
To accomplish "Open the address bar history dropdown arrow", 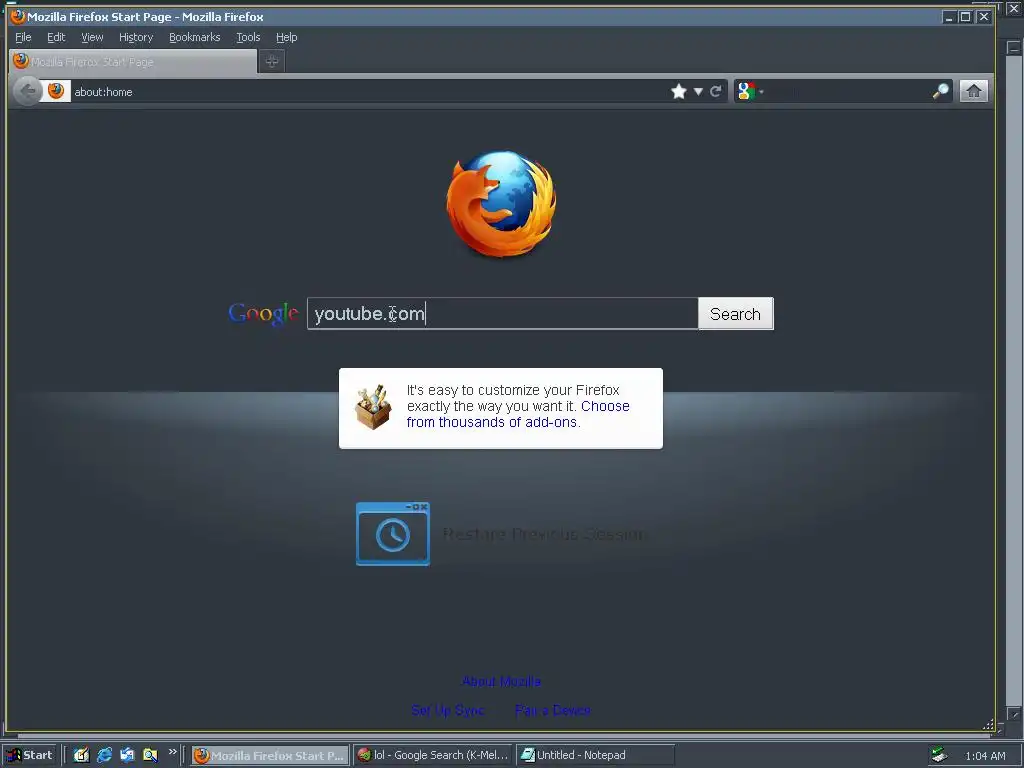I will pos(698,91).
